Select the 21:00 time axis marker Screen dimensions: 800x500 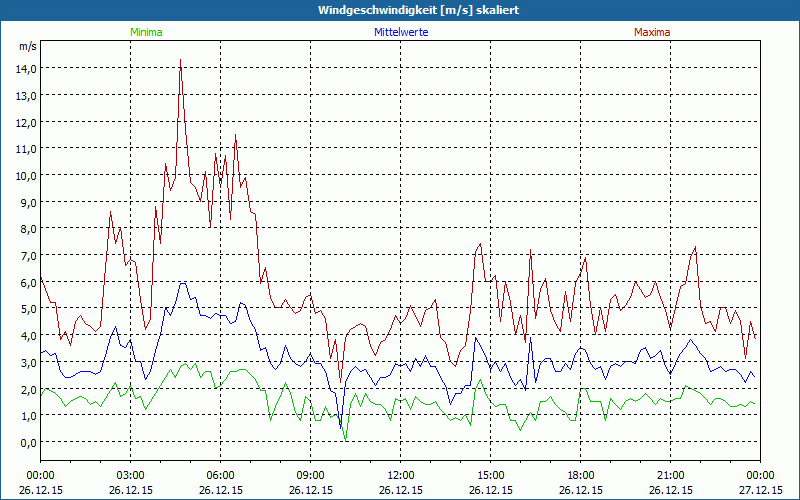(671, 475)
